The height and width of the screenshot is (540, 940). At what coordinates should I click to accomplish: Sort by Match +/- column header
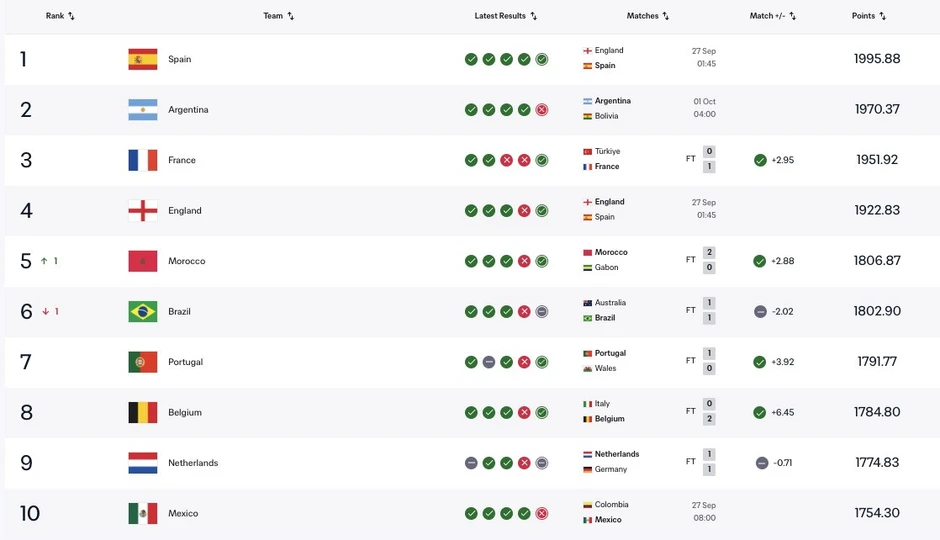pyautogui.click(x=773, y=16)
